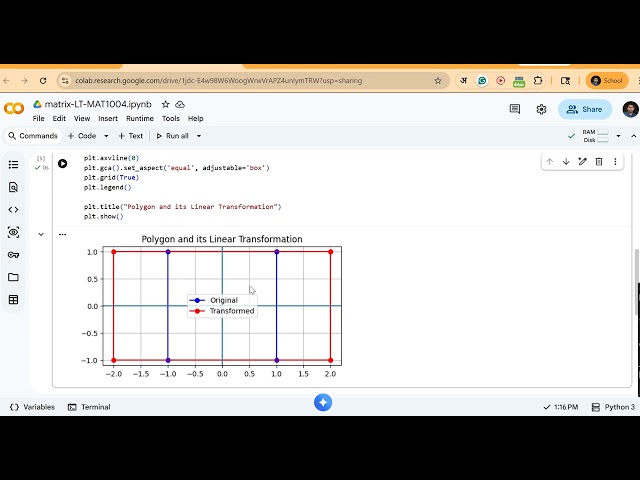This screenshot has width=640, height=480.
Task: Open more cell actions three-dot menu
Action: click(615, 162)
